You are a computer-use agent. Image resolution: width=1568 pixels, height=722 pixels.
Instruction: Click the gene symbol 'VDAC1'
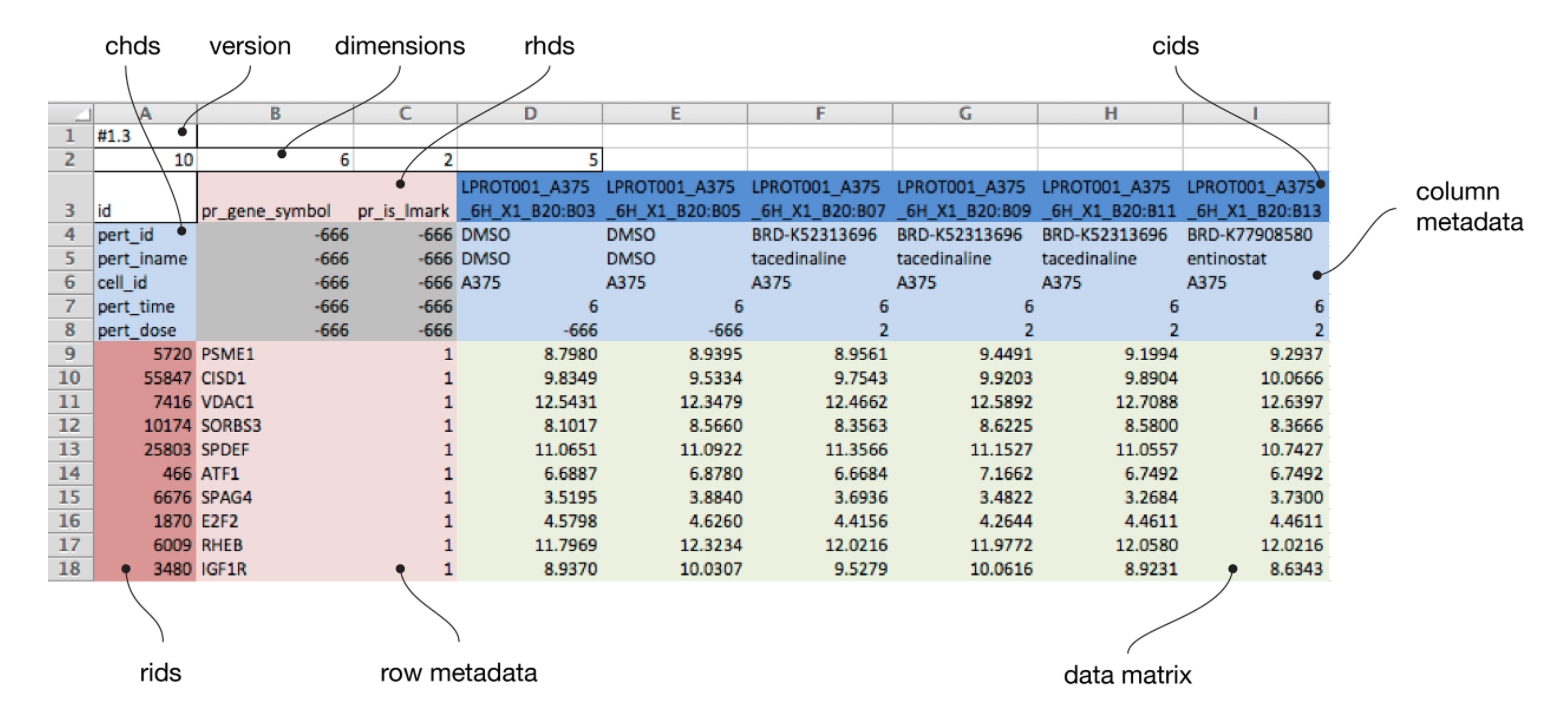(x=275, y=400)
